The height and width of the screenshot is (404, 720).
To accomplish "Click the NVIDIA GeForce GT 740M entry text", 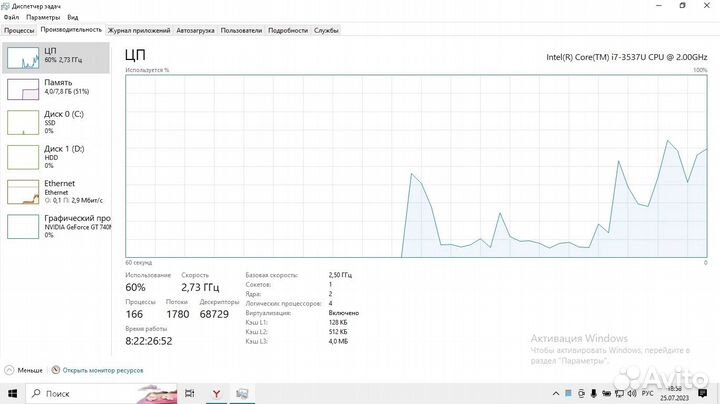I will click(x=78, y=227).
